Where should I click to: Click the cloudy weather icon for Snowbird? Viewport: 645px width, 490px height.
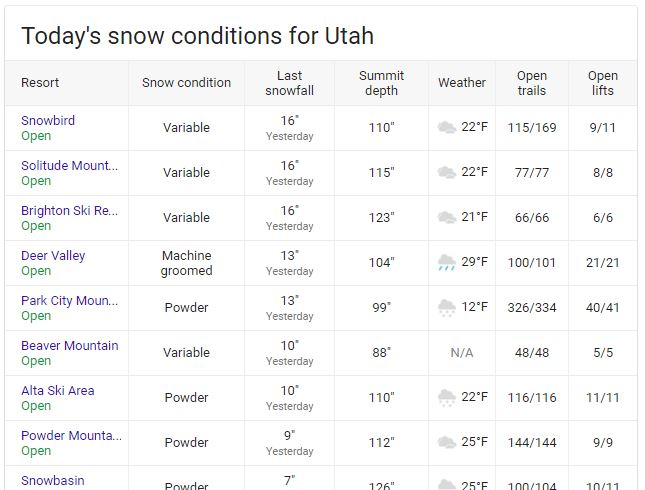(x=447, y=127)
